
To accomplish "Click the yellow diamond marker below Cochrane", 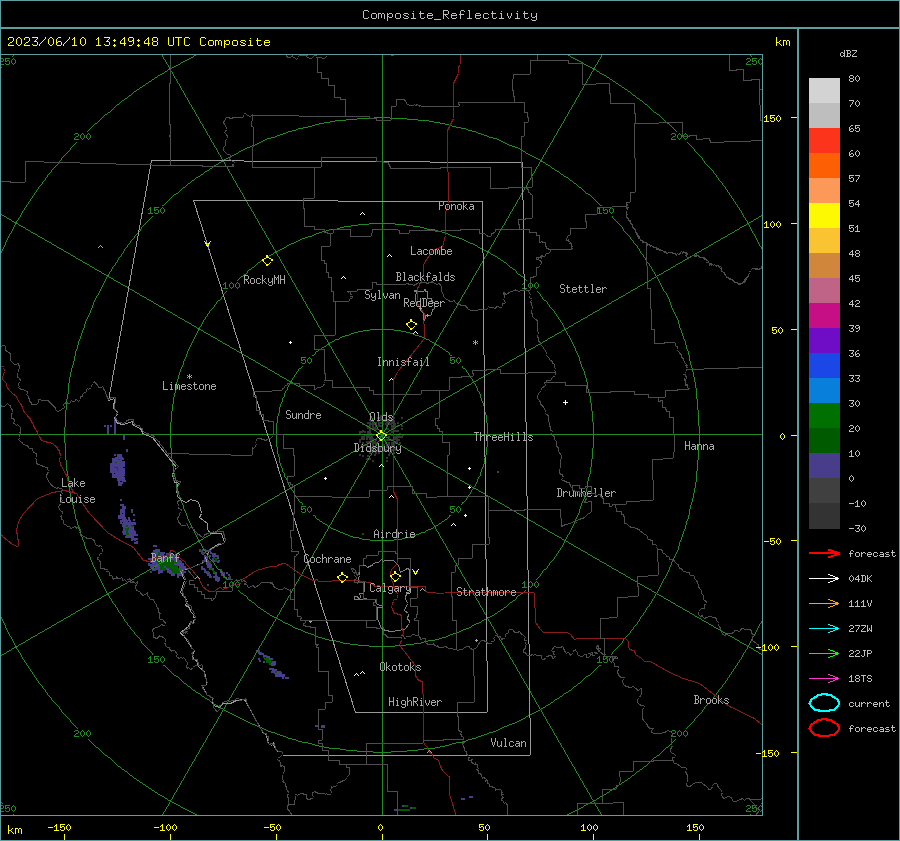I will (x=342, y=578).
